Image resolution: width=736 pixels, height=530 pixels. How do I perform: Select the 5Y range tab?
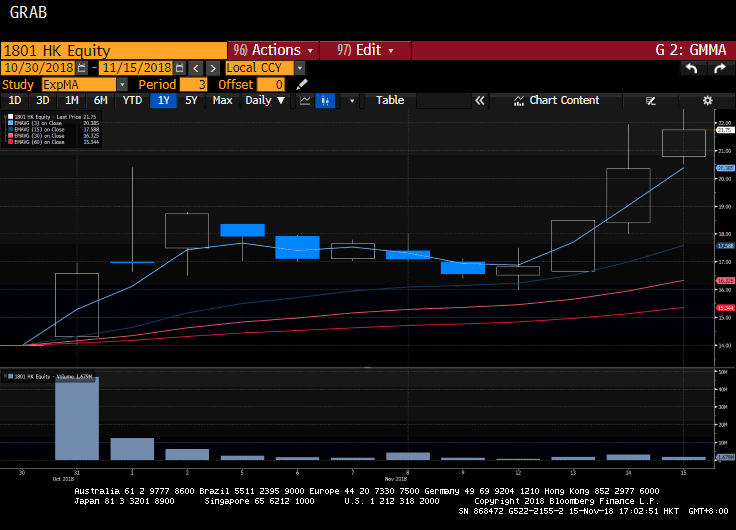tap(191, 100)
